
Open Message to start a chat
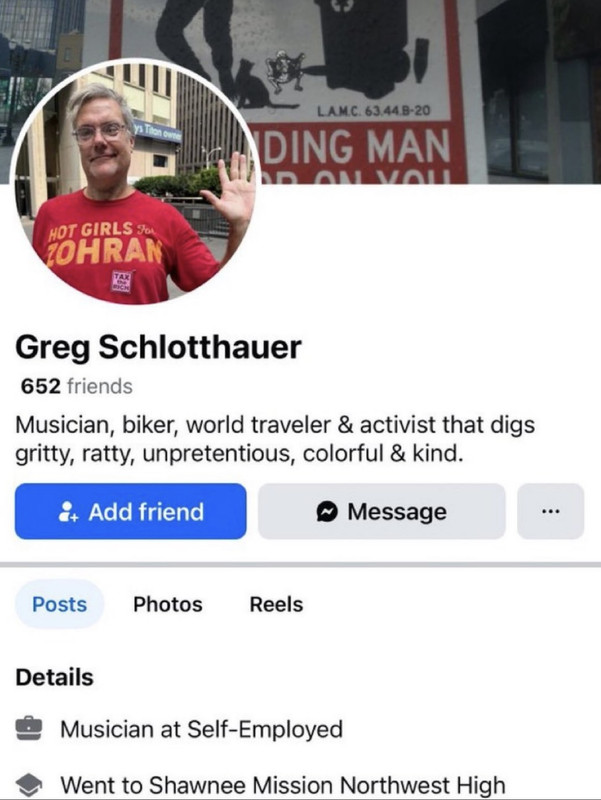[x=382, y=511]
